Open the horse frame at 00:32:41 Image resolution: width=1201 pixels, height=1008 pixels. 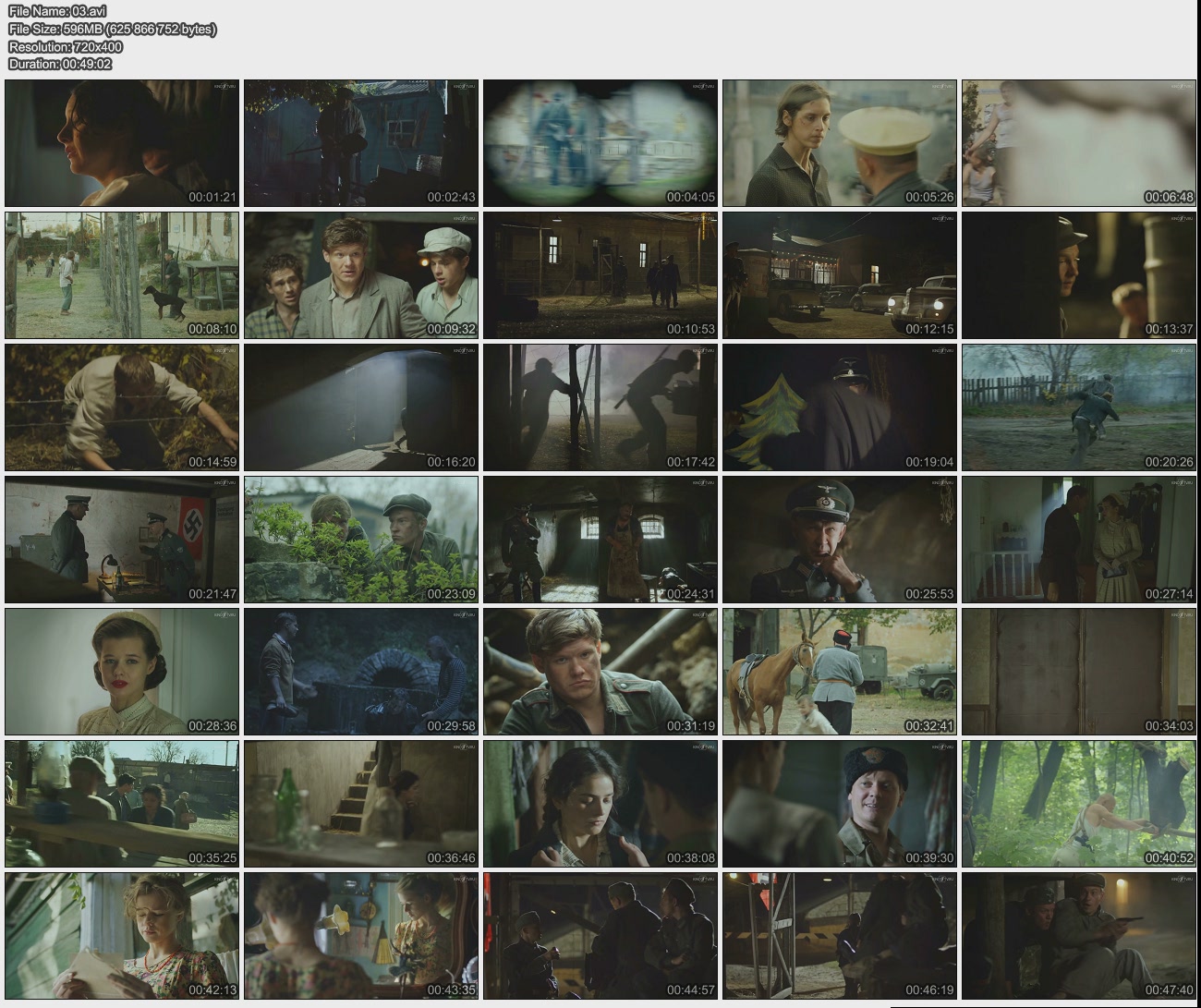840,672
